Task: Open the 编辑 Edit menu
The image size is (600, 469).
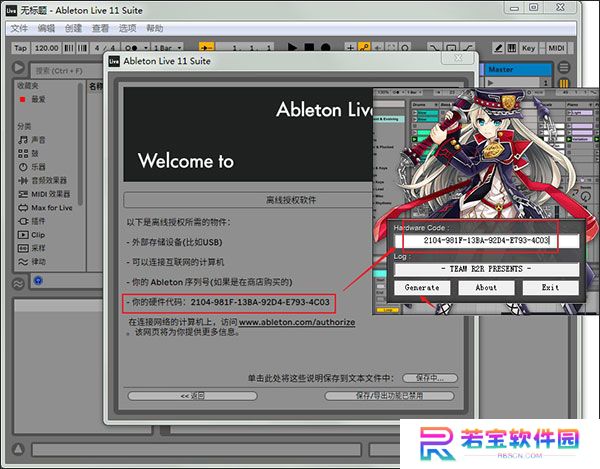Action: pyautogui.click(x=46, y=28)
